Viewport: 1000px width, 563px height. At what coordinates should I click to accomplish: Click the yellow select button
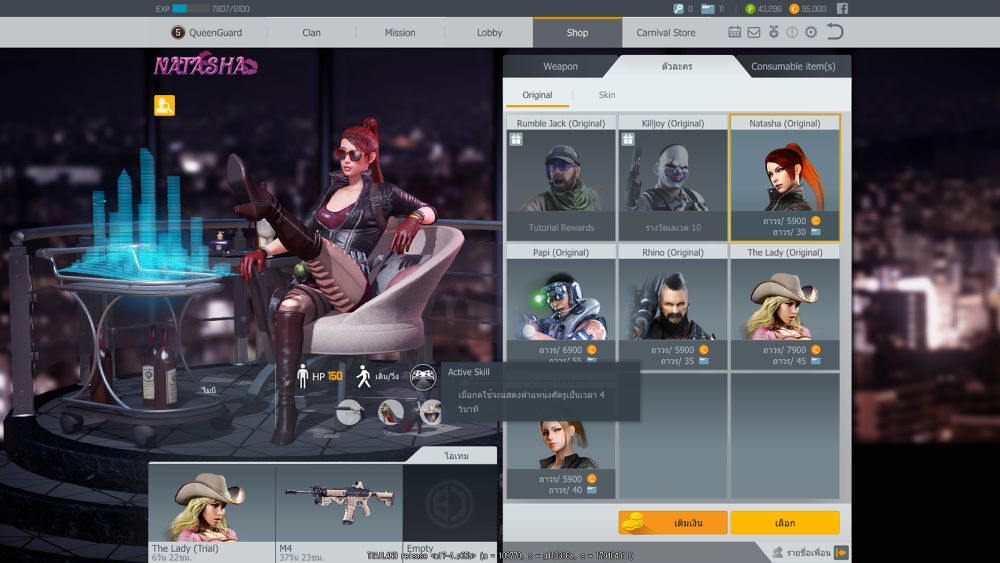click(785, 523)
